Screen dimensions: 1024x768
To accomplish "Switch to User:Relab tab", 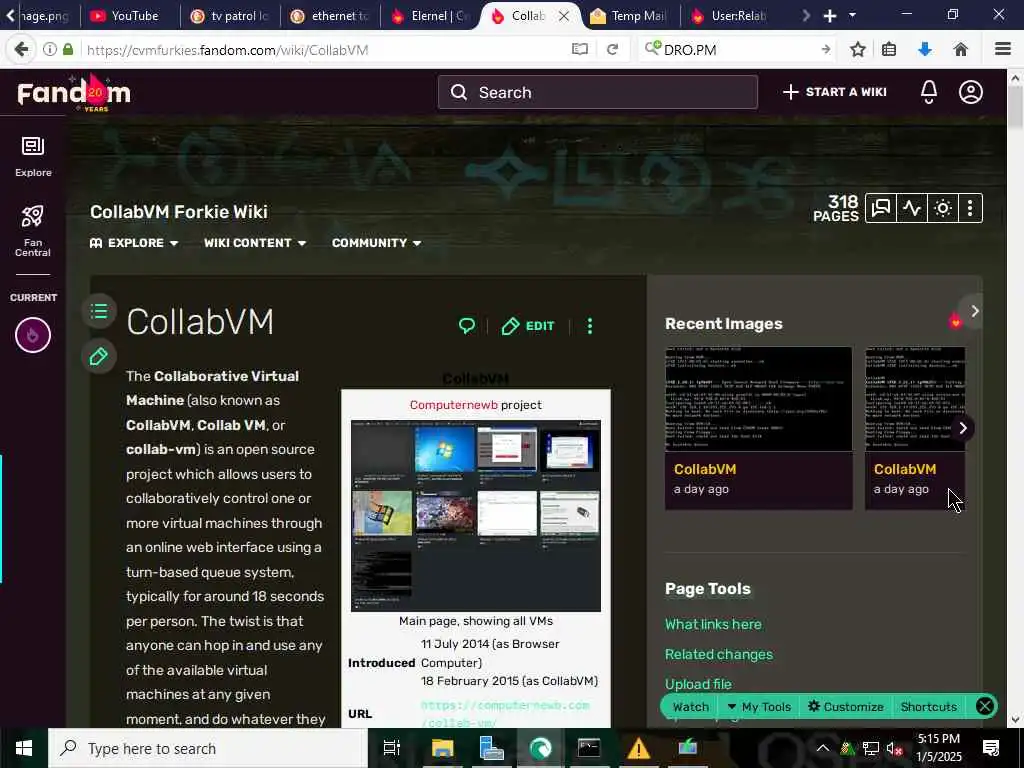I will pyautogui.click(x=729, y=16).
